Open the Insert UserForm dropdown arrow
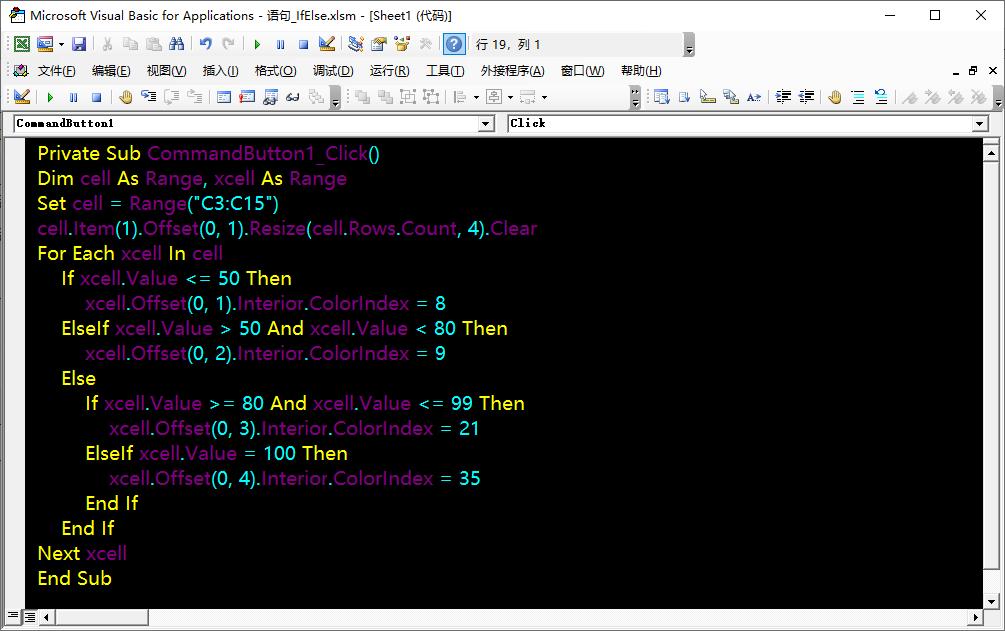Image resolution: width=1005 pixels, height=631 pixels. point(61,44)
